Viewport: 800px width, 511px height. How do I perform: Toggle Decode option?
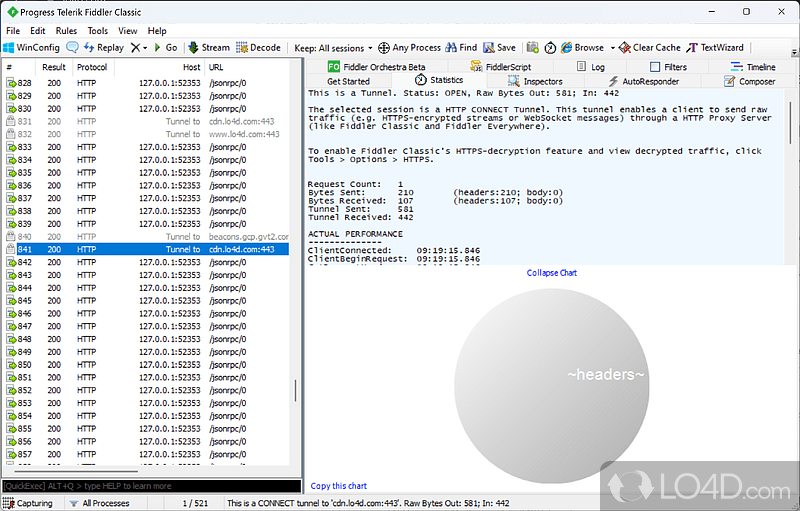[x=258, y=47]
